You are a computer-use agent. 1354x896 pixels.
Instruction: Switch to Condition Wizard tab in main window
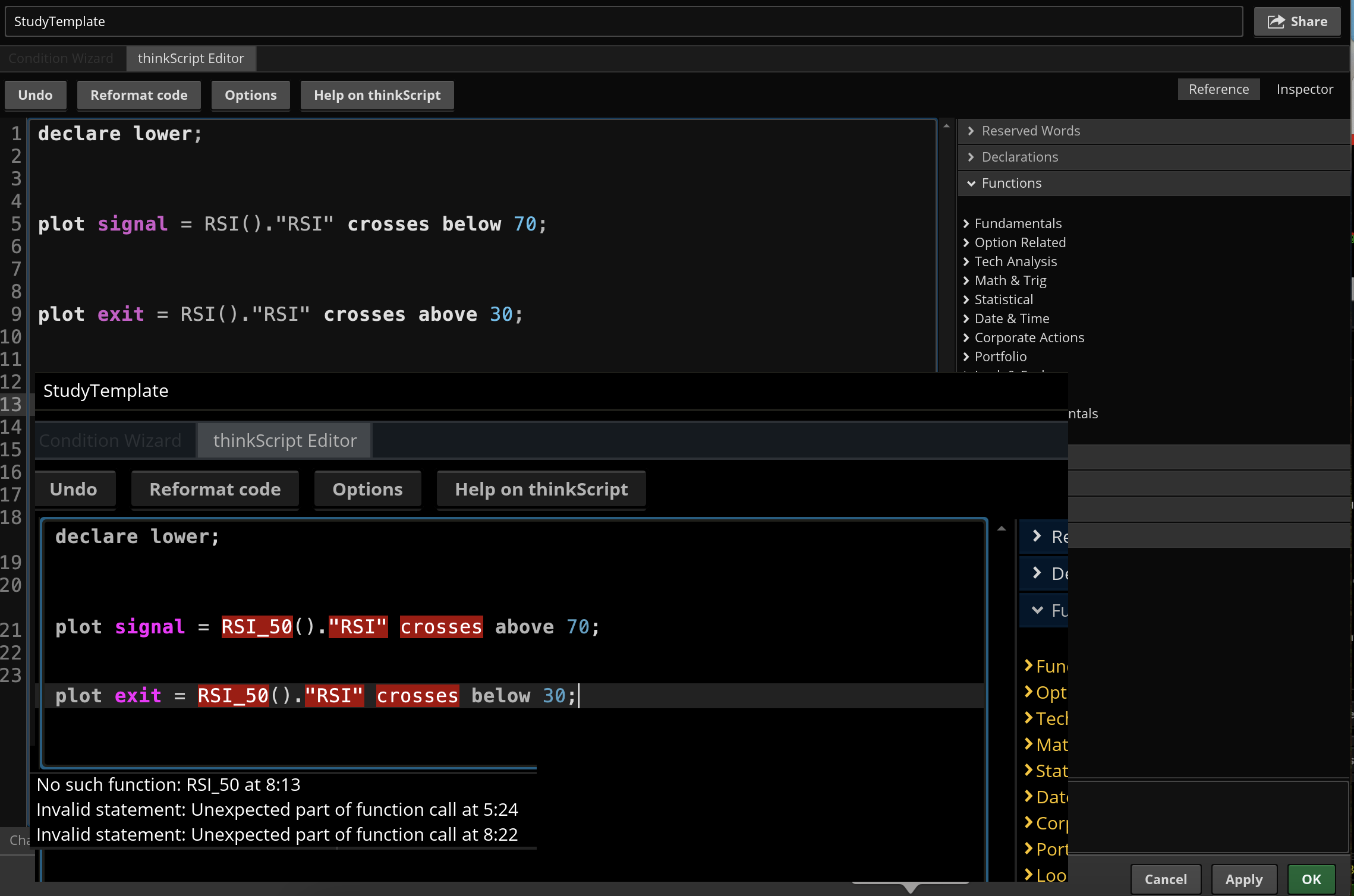click(x=61, y=58)
